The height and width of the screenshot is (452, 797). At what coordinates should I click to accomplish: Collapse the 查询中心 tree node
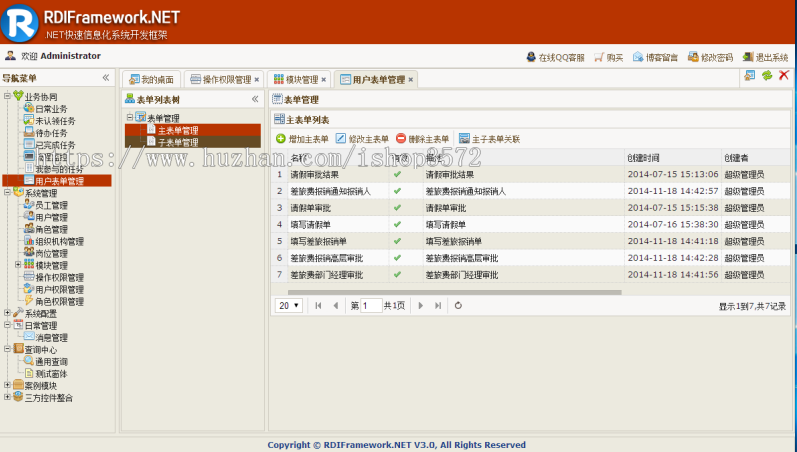click(7, 349)
